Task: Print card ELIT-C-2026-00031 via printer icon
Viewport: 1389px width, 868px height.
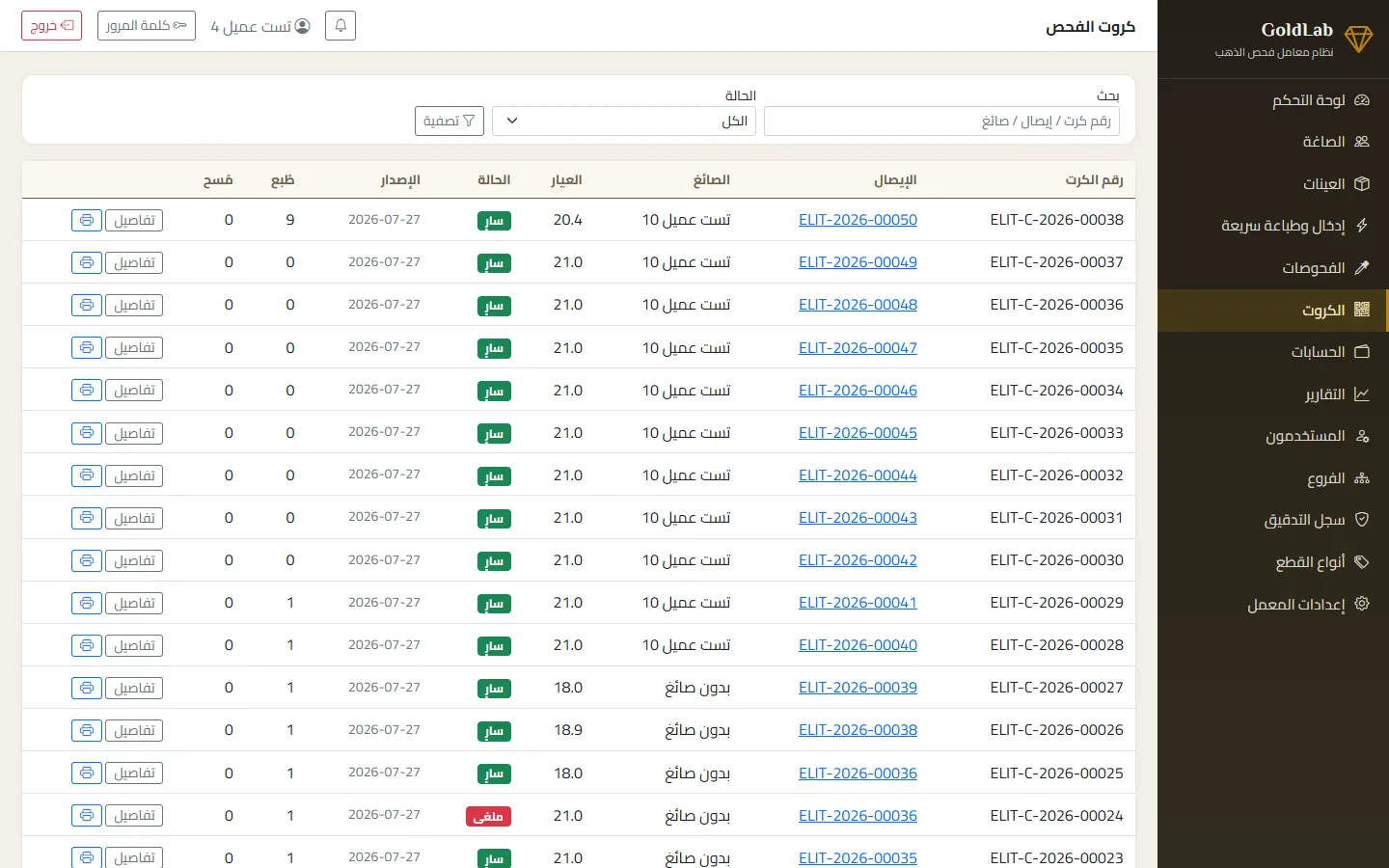Action: pyautogui.click(x=87, y=518)
